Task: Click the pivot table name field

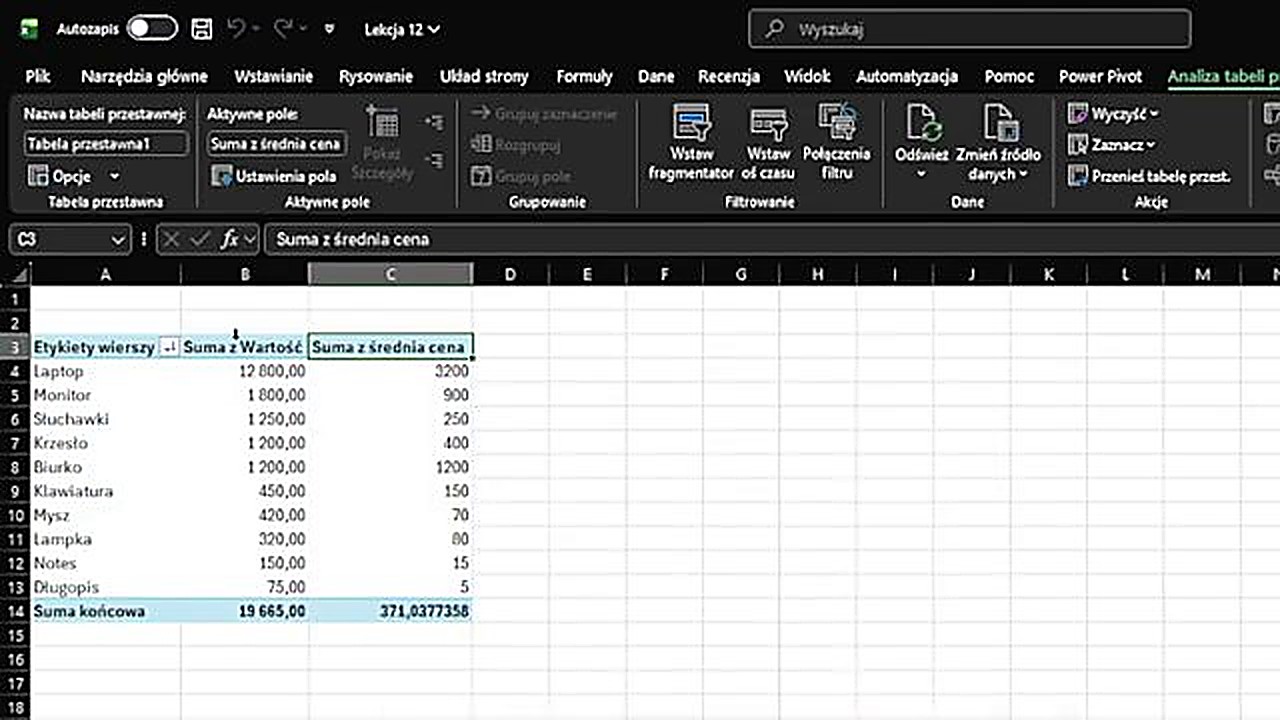Action: coord(105,144)
